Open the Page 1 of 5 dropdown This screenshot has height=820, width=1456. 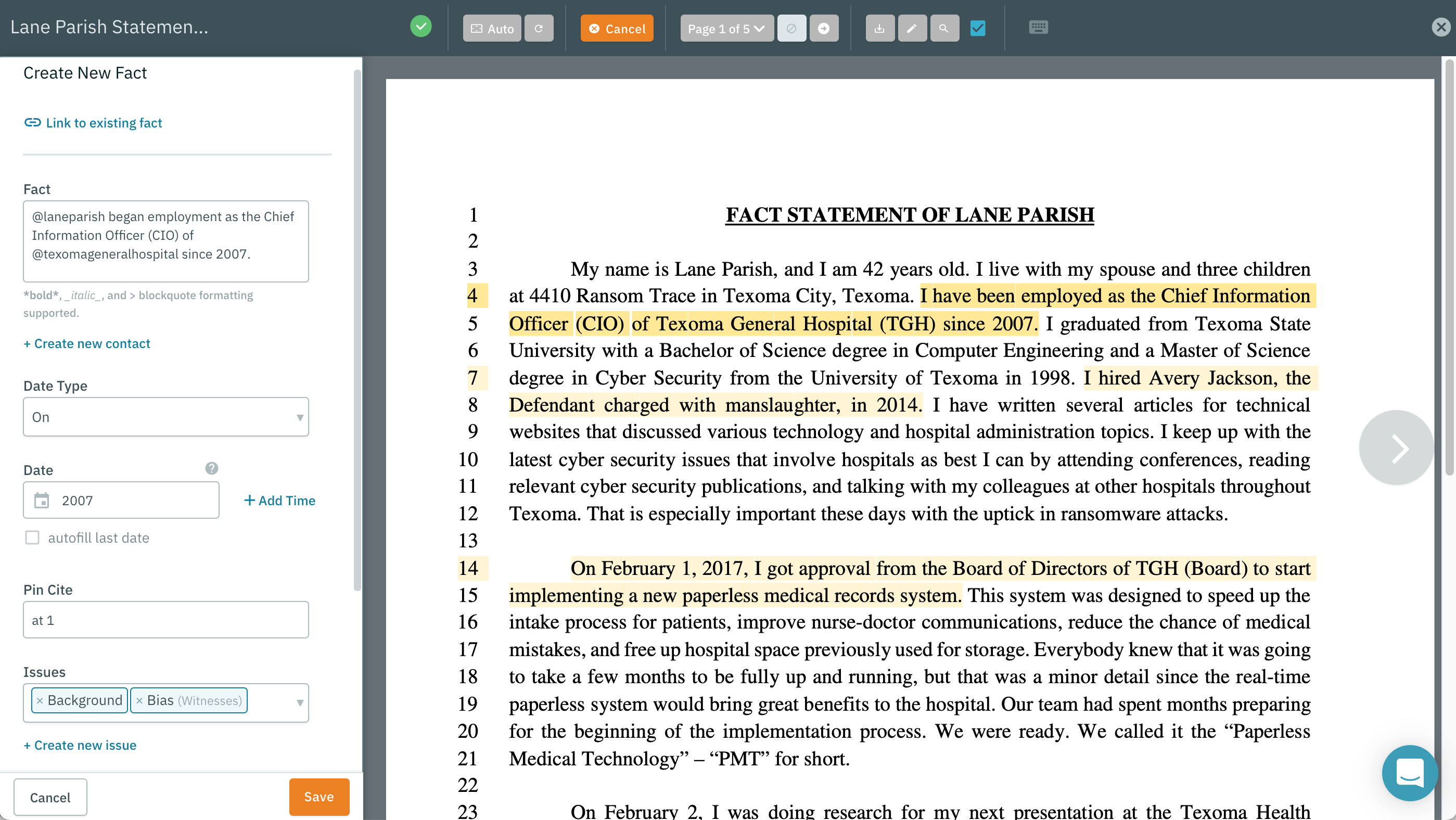point(726,28)
